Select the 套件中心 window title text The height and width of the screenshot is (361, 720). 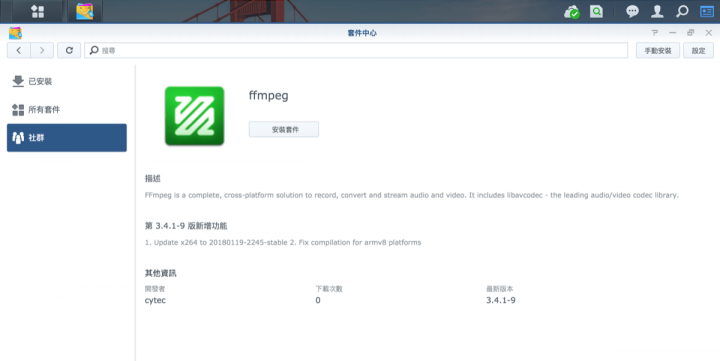[362, 33]
